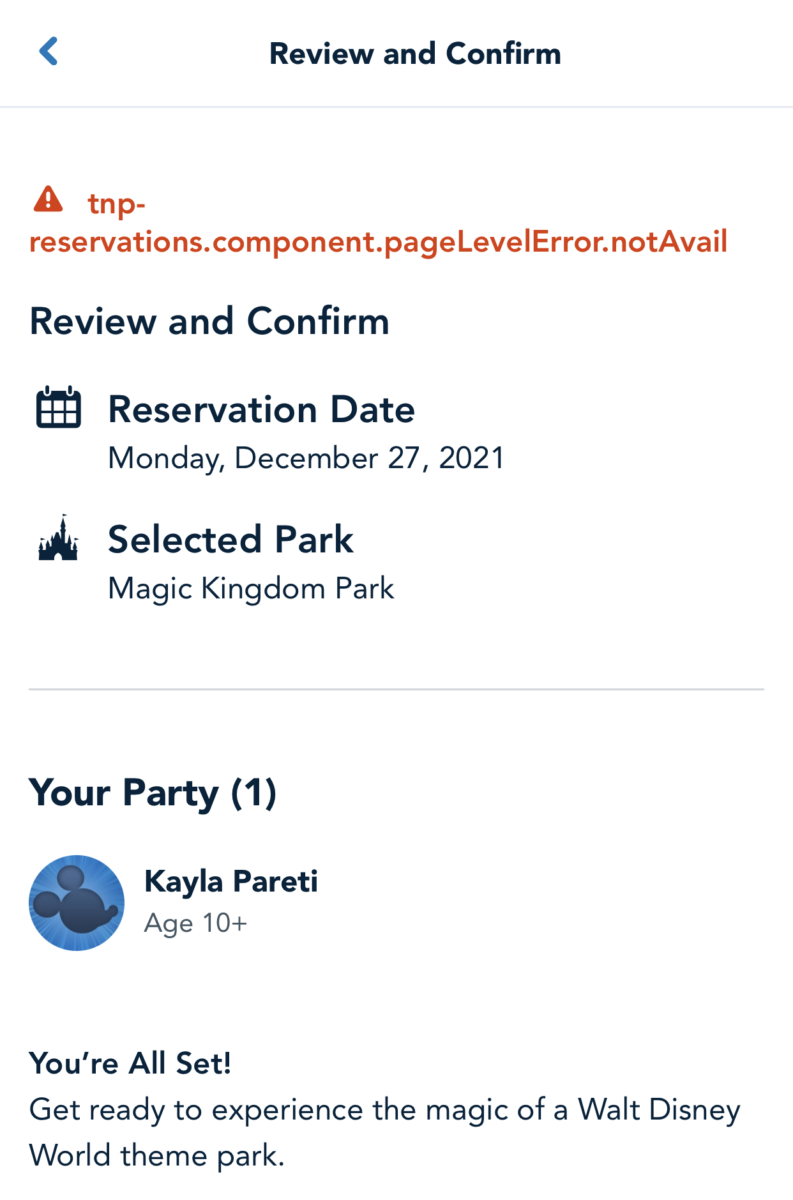Tap the calendar icon beside Reservation Date
The width and height of the screenshot is (793, 1200).
click(x=58, y=410)
